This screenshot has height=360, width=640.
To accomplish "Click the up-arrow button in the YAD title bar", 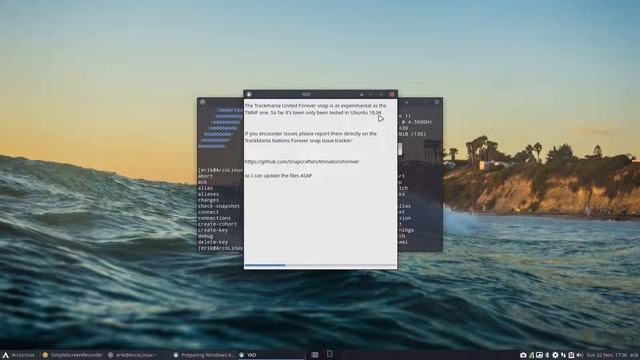I will (362, 94).
